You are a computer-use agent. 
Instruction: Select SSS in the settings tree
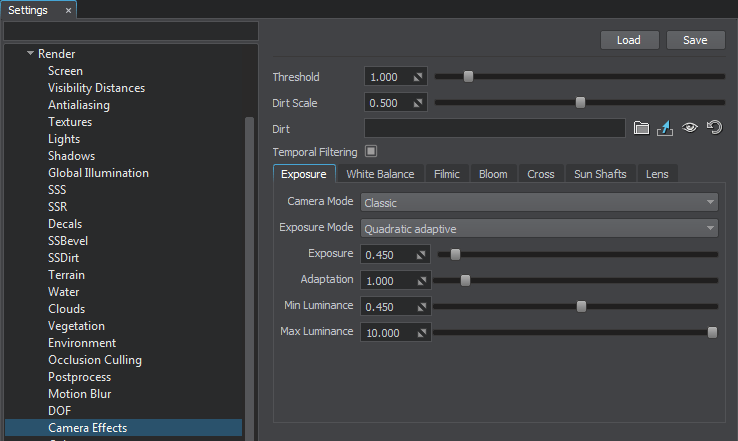coord(57,190)
